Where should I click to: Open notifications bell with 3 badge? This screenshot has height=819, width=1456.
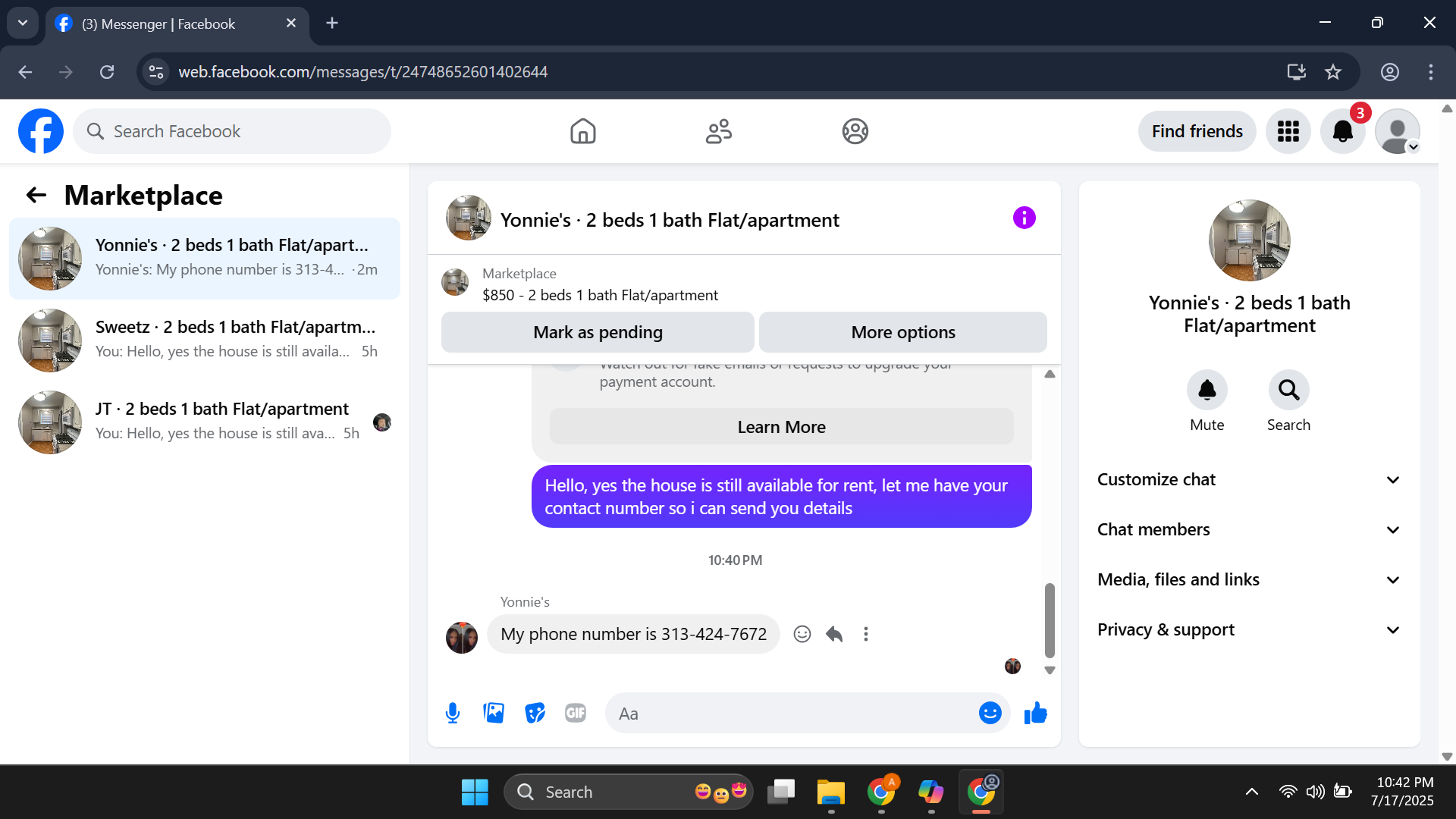click(x=1343, y=131)
